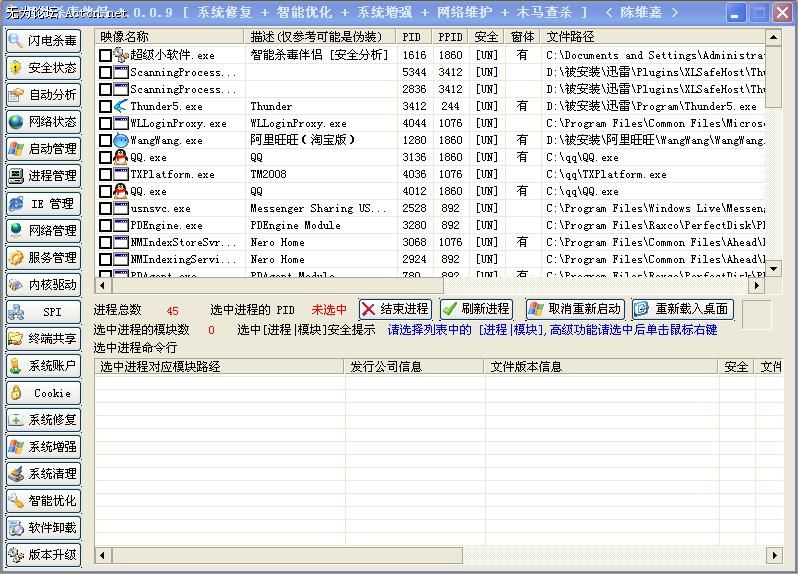Click 阿里旺旺(淘宝版) description cell
The height and width of the screenshot is (574, 798).
pyautogui.click(x=302, y=140)
